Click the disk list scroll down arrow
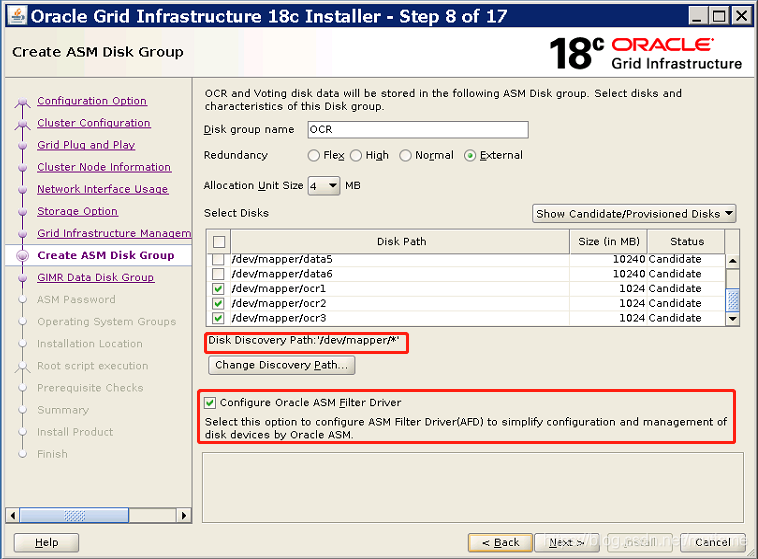 pyautogui.click(x=732, y=318)
